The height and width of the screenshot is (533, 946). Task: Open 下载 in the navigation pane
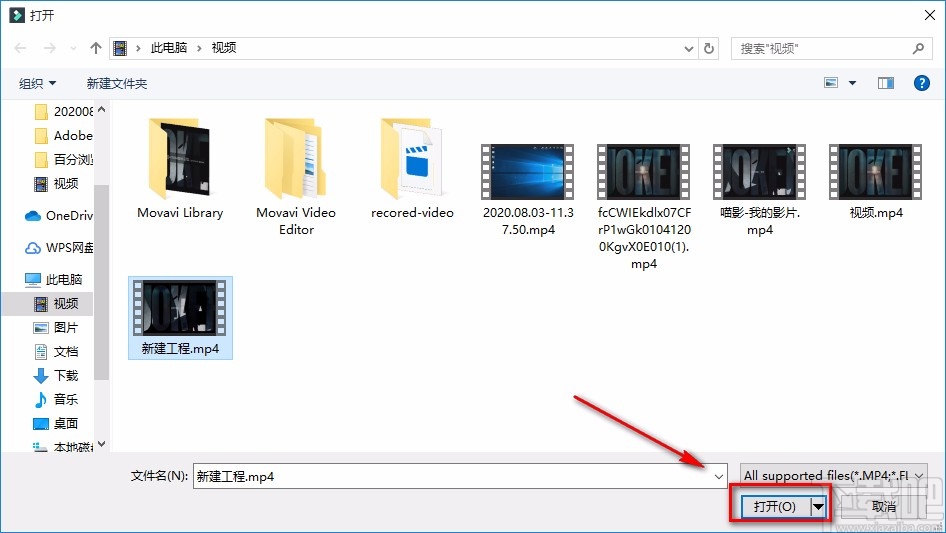click(56, 375)
